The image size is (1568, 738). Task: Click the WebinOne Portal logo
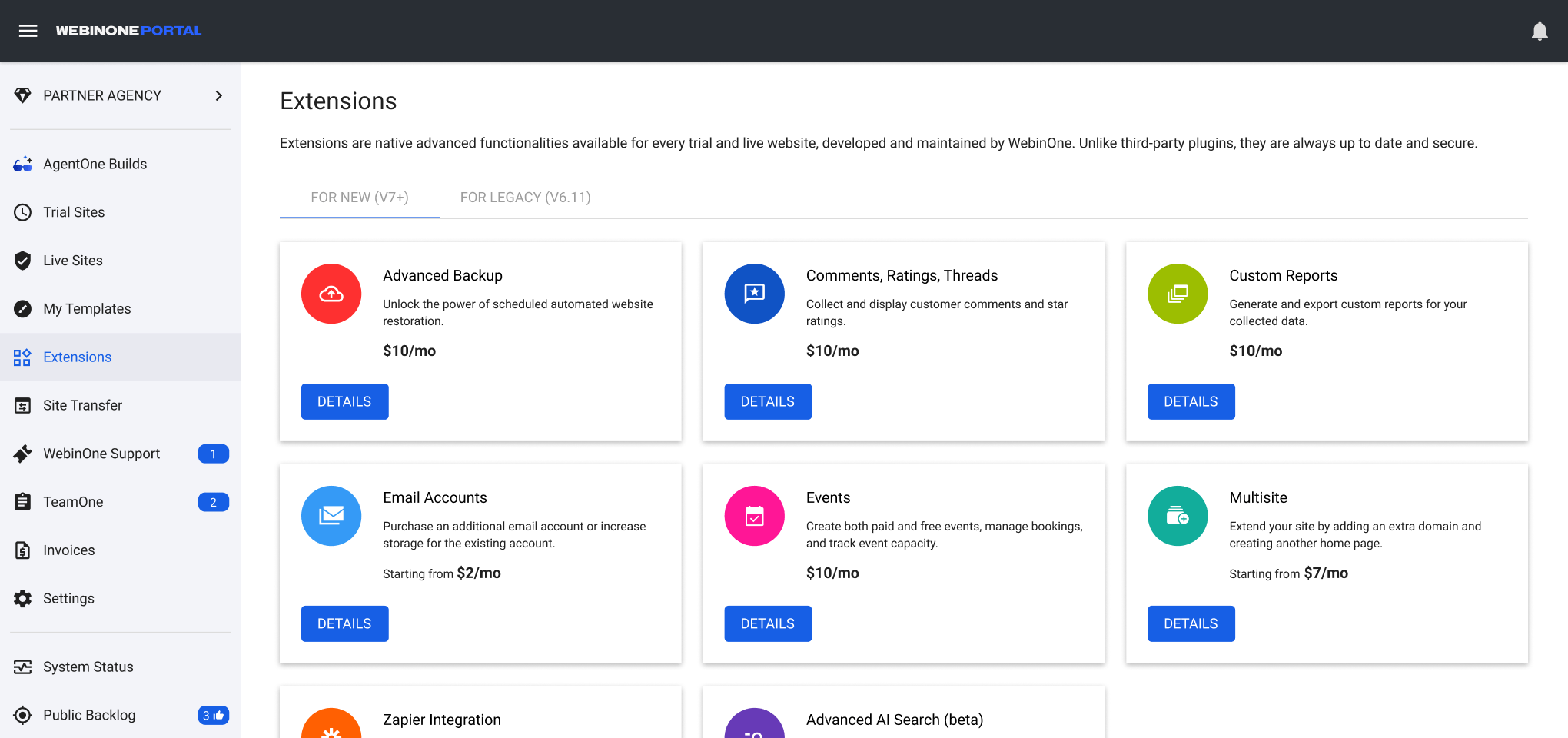click(128, 31)
